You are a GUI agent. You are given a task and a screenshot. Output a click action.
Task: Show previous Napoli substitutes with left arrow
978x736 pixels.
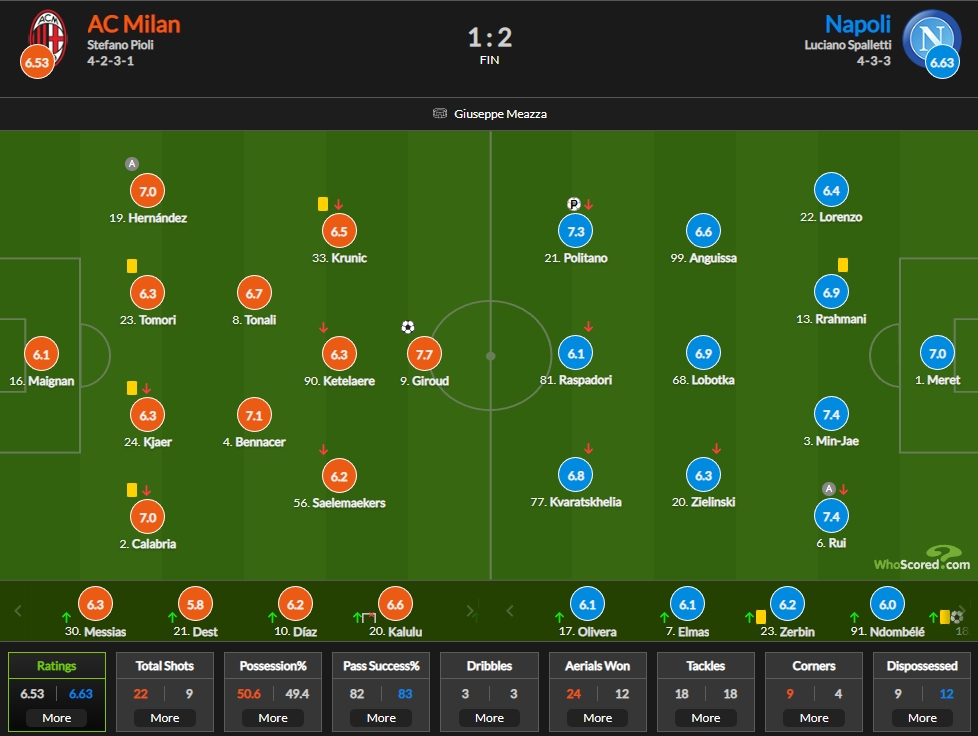pyautogui.click(x=510, y=611)
